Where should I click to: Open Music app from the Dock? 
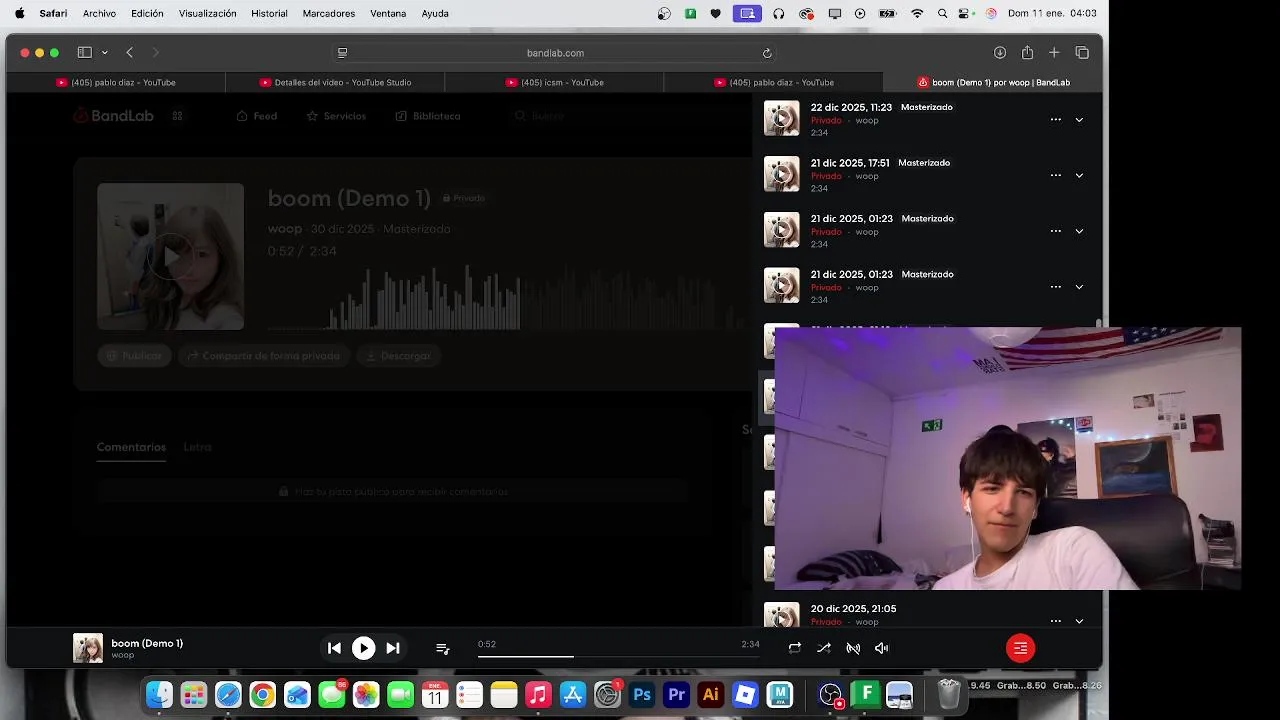pos(538,694)
